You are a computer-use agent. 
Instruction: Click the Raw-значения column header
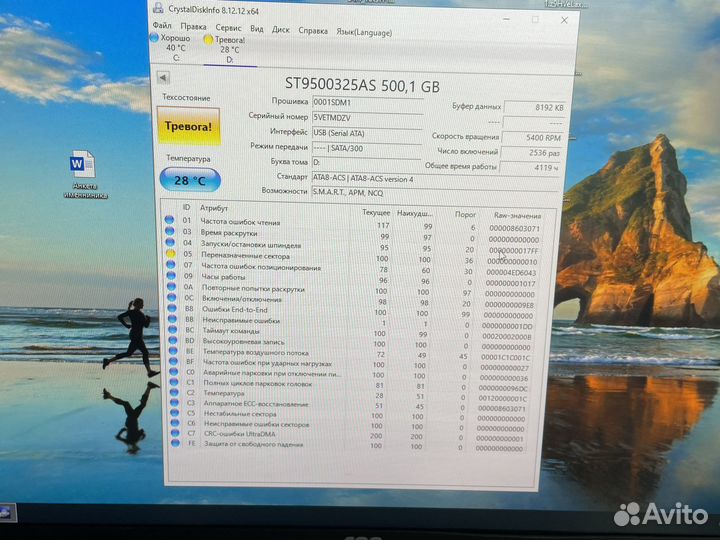[x=516, y=215]
